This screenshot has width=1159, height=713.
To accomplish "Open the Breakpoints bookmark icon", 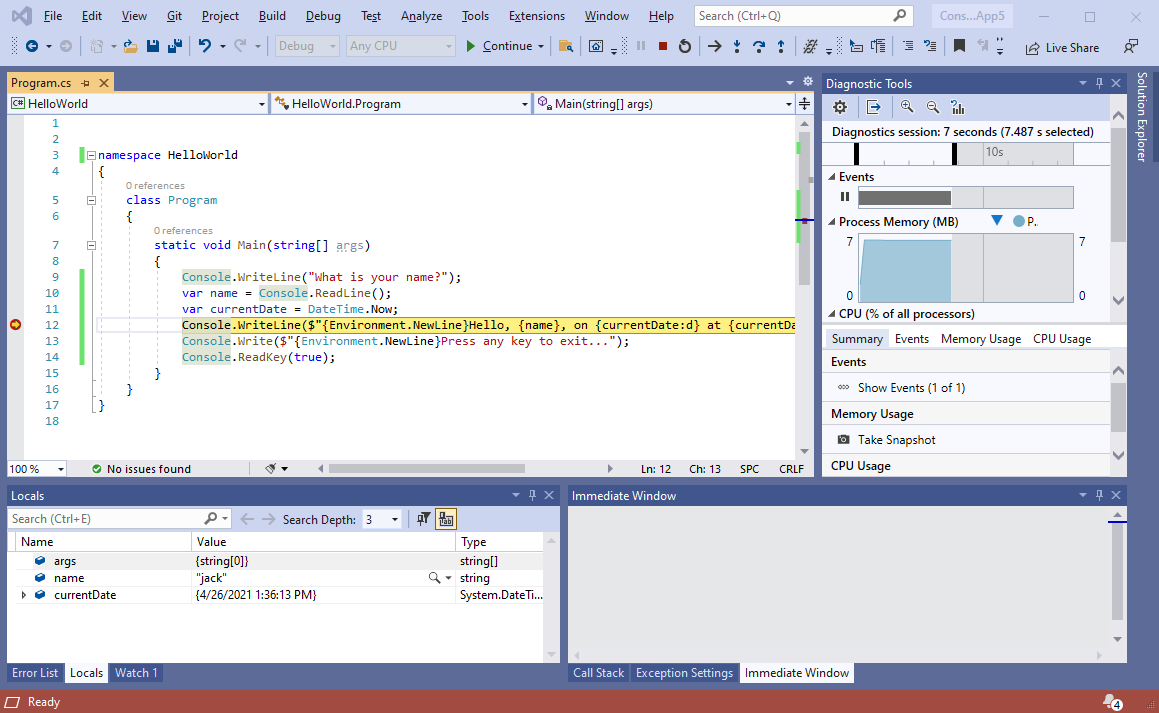I will [957, 45].
